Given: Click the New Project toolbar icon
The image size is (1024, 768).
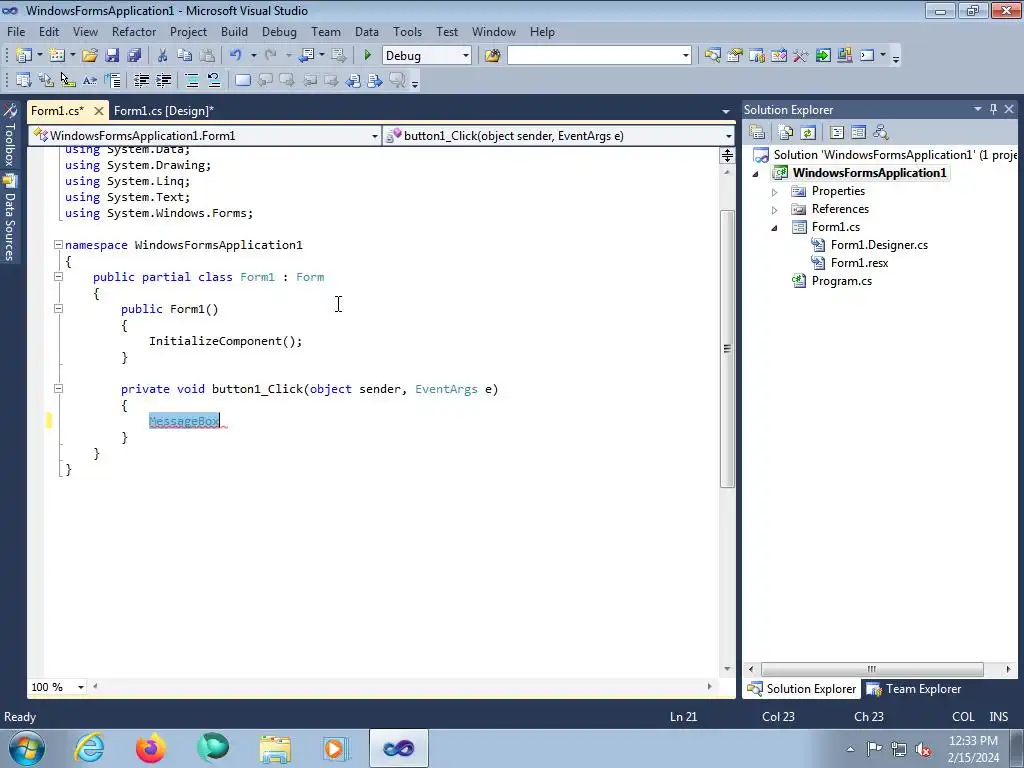Looking at the screenshot, I should point(24,56).
